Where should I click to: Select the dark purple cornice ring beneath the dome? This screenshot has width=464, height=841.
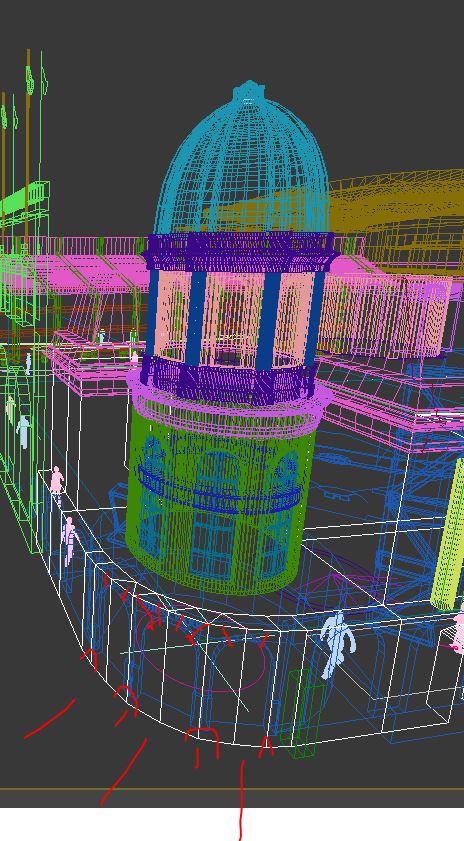[240, 252]
